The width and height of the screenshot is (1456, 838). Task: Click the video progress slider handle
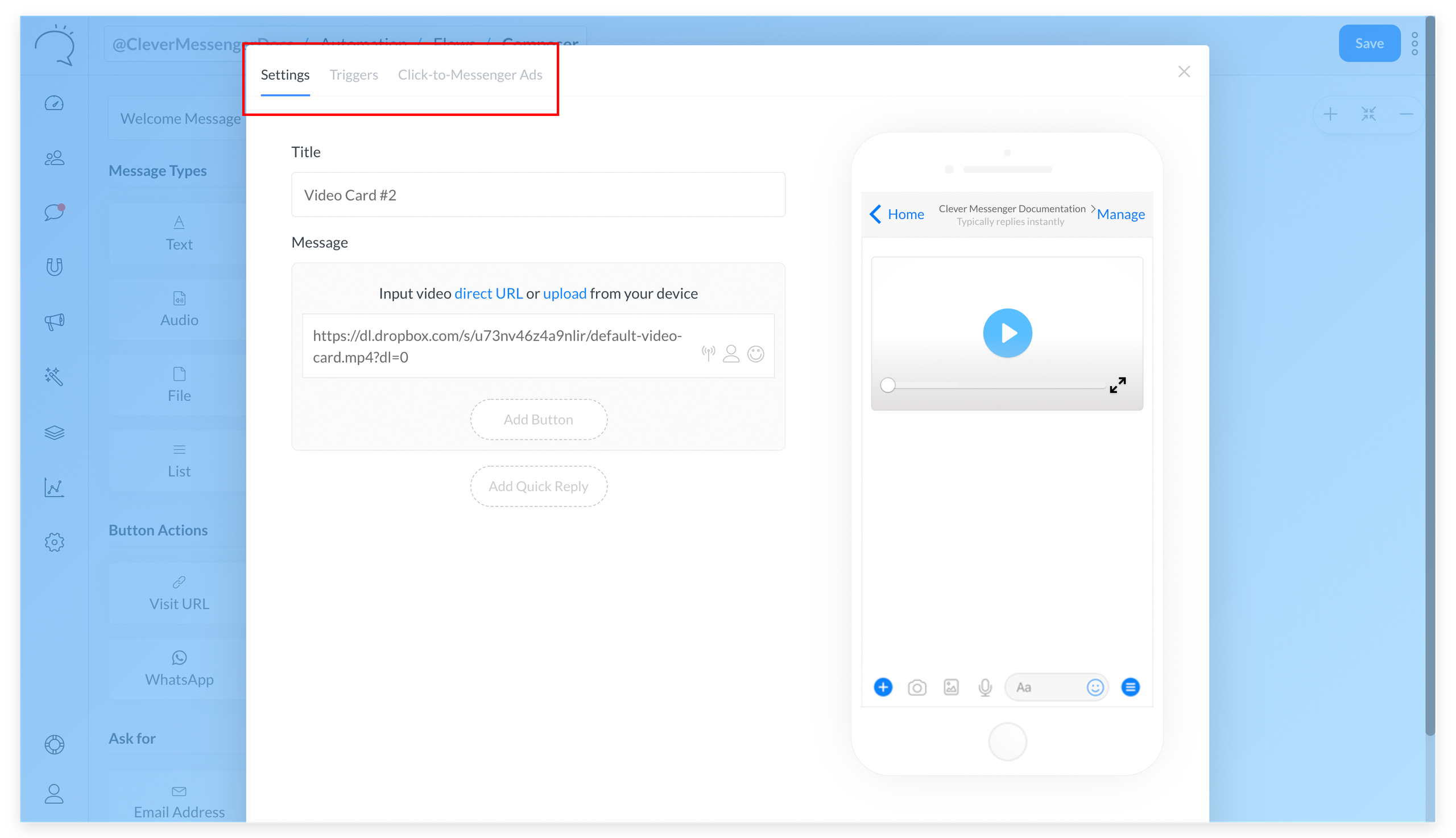887,385
